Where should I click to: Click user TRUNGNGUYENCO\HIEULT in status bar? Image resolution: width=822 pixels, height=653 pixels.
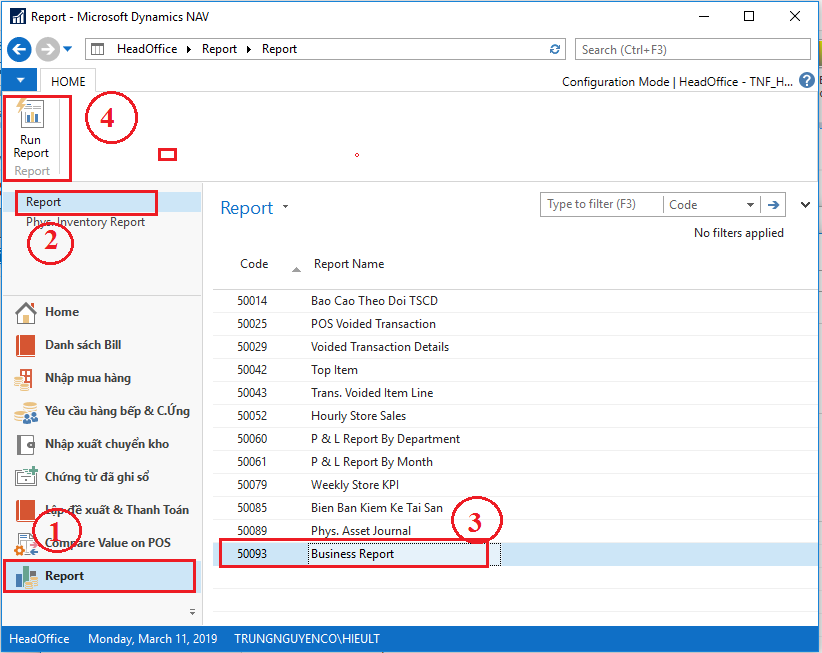point(307,639)
